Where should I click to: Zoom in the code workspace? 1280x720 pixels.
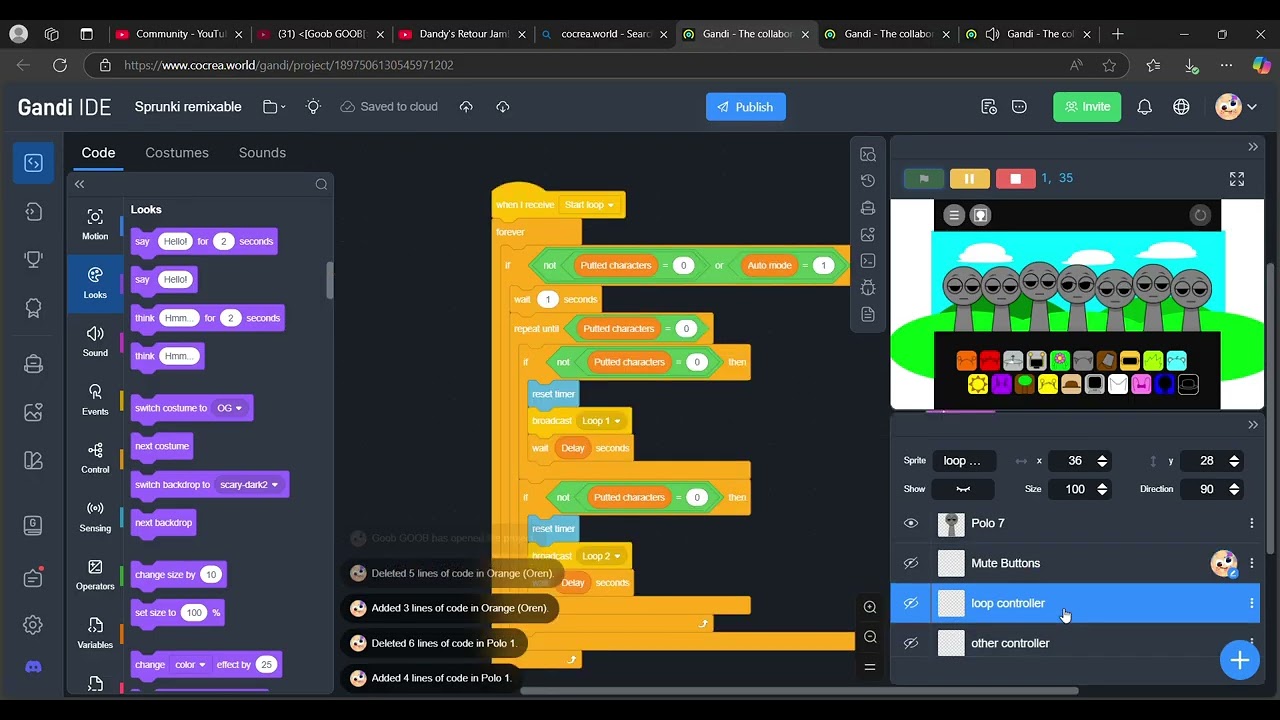870,607
